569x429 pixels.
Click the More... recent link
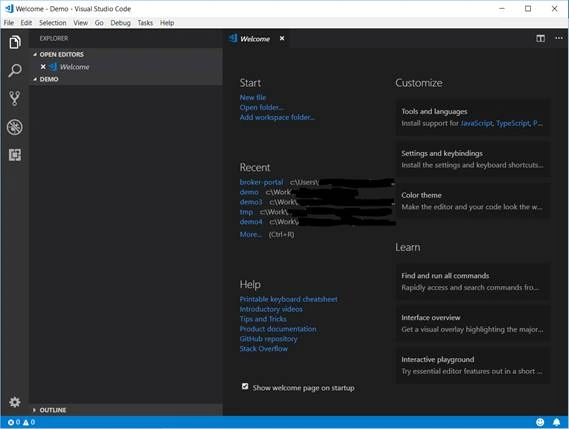click(x=250, y=234)
